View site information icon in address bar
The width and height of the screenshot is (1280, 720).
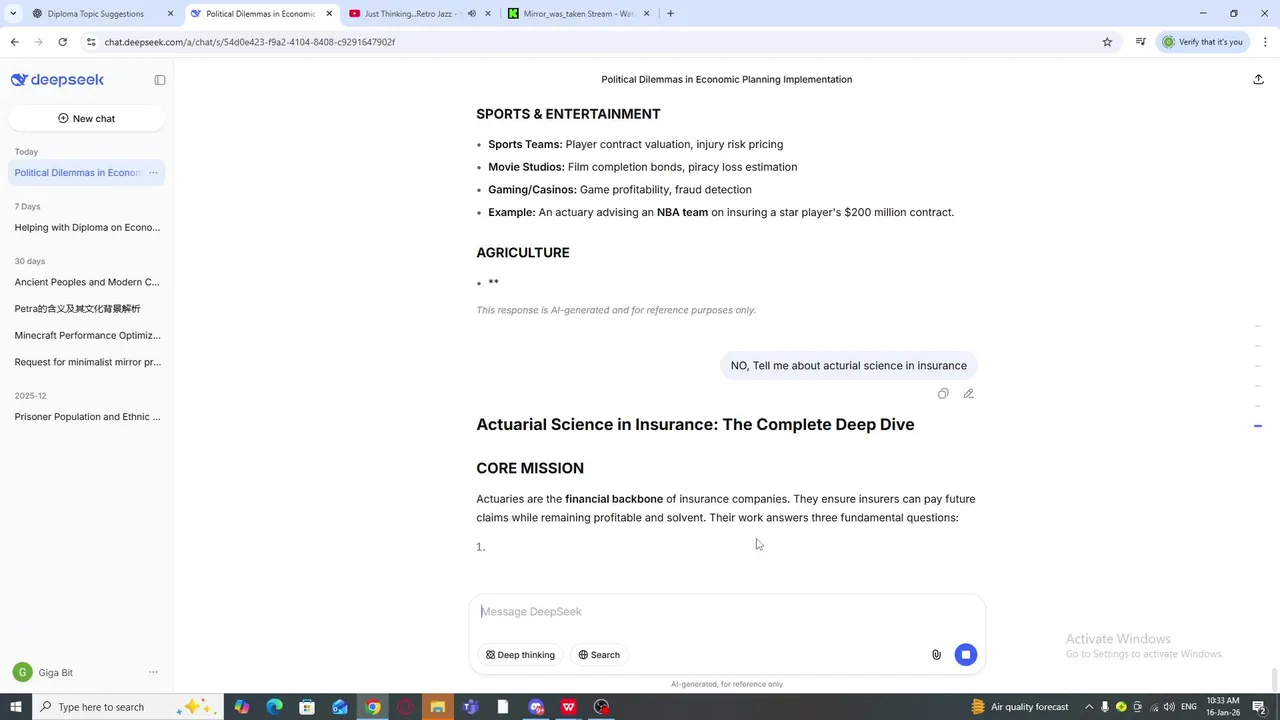click(91, 42)
